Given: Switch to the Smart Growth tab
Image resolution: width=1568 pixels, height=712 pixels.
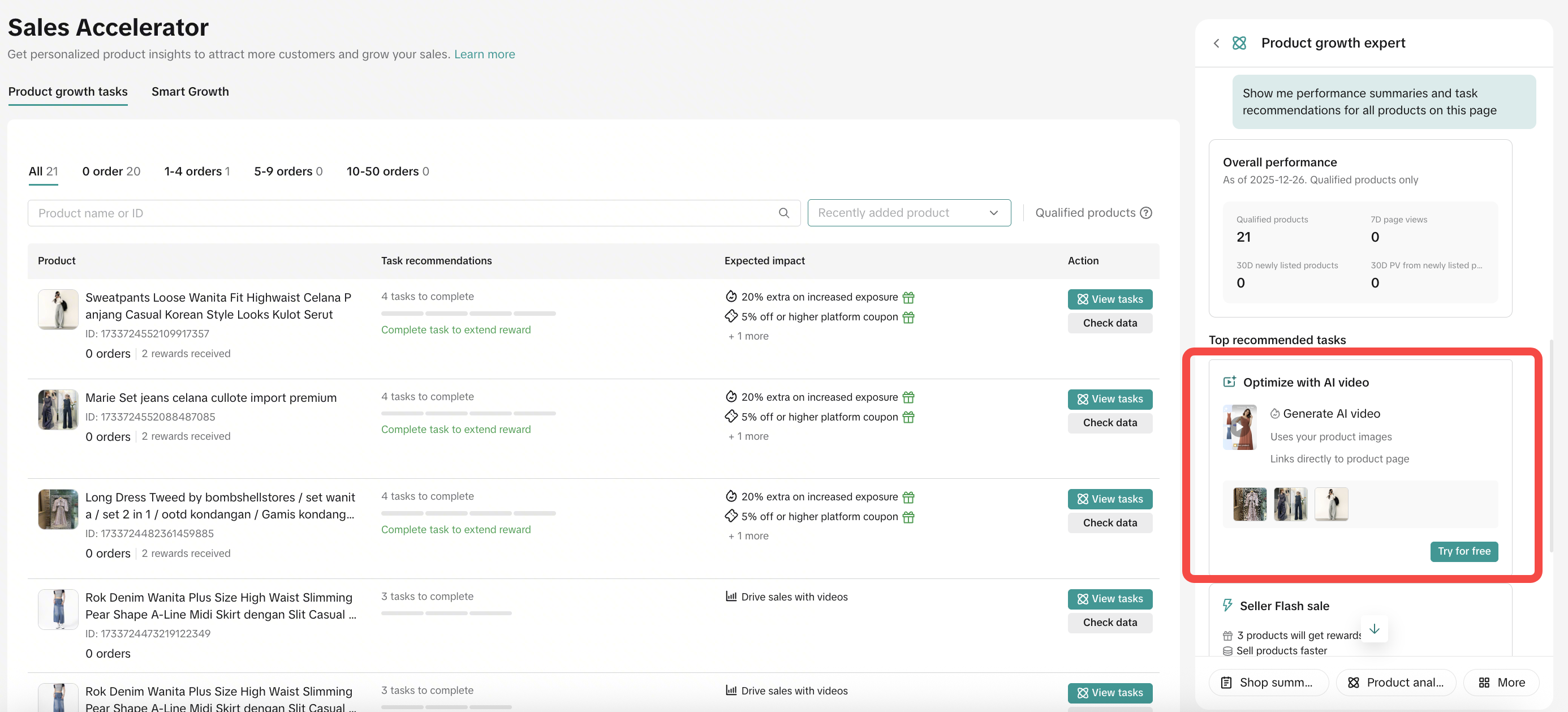Looking at the screenshot, I should coord(190,91).
